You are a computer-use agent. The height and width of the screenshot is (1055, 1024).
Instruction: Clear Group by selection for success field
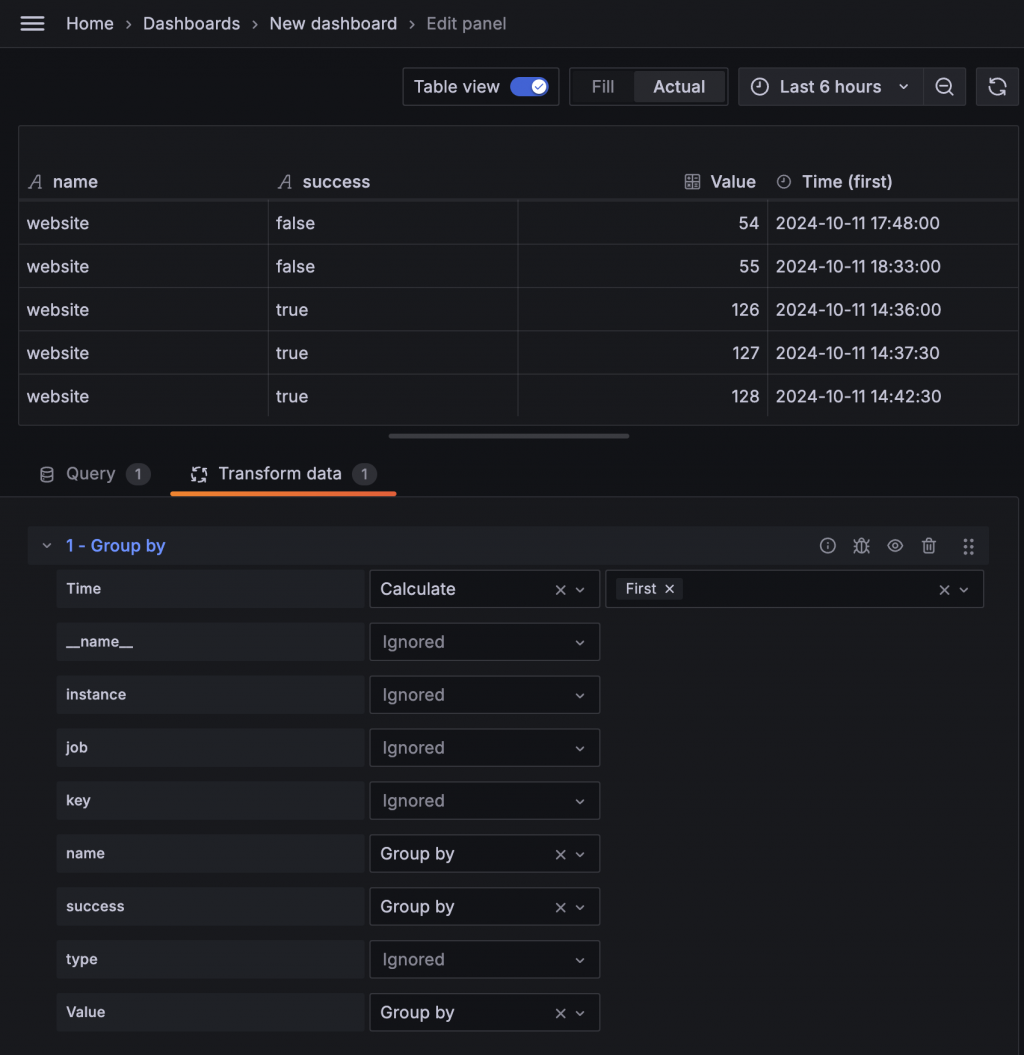click(560, 907)
